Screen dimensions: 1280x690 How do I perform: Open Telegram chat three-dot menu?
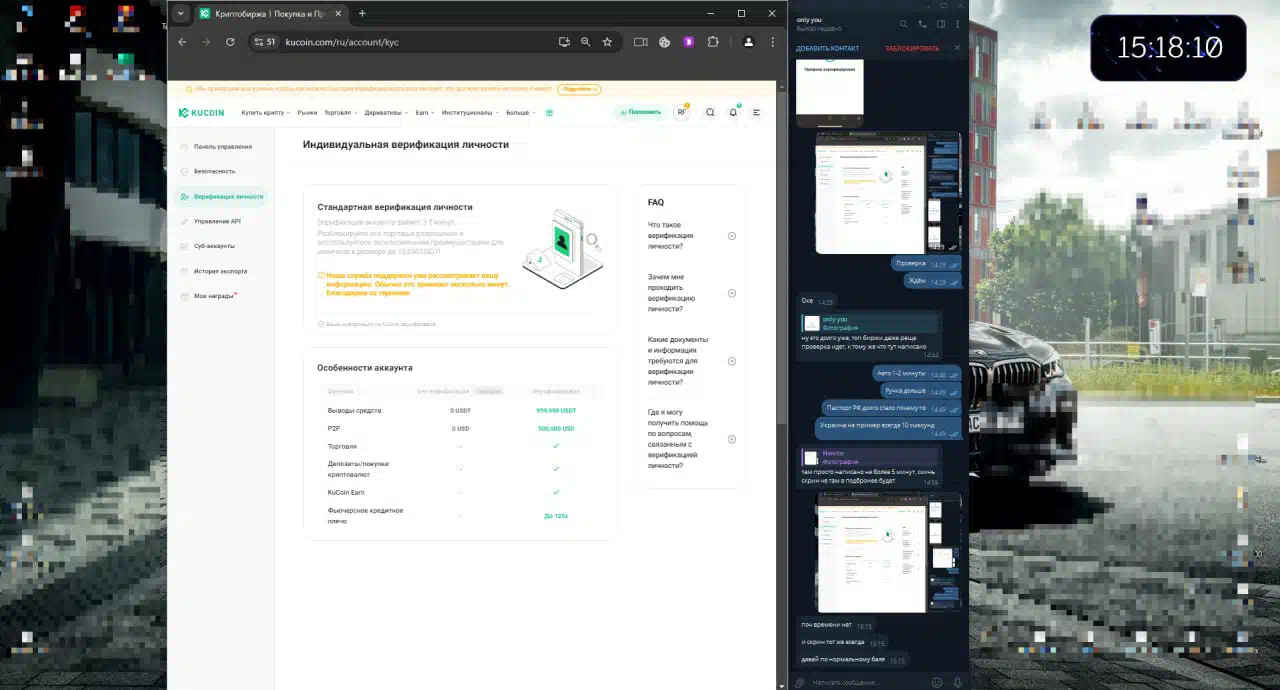coord(957,24)
